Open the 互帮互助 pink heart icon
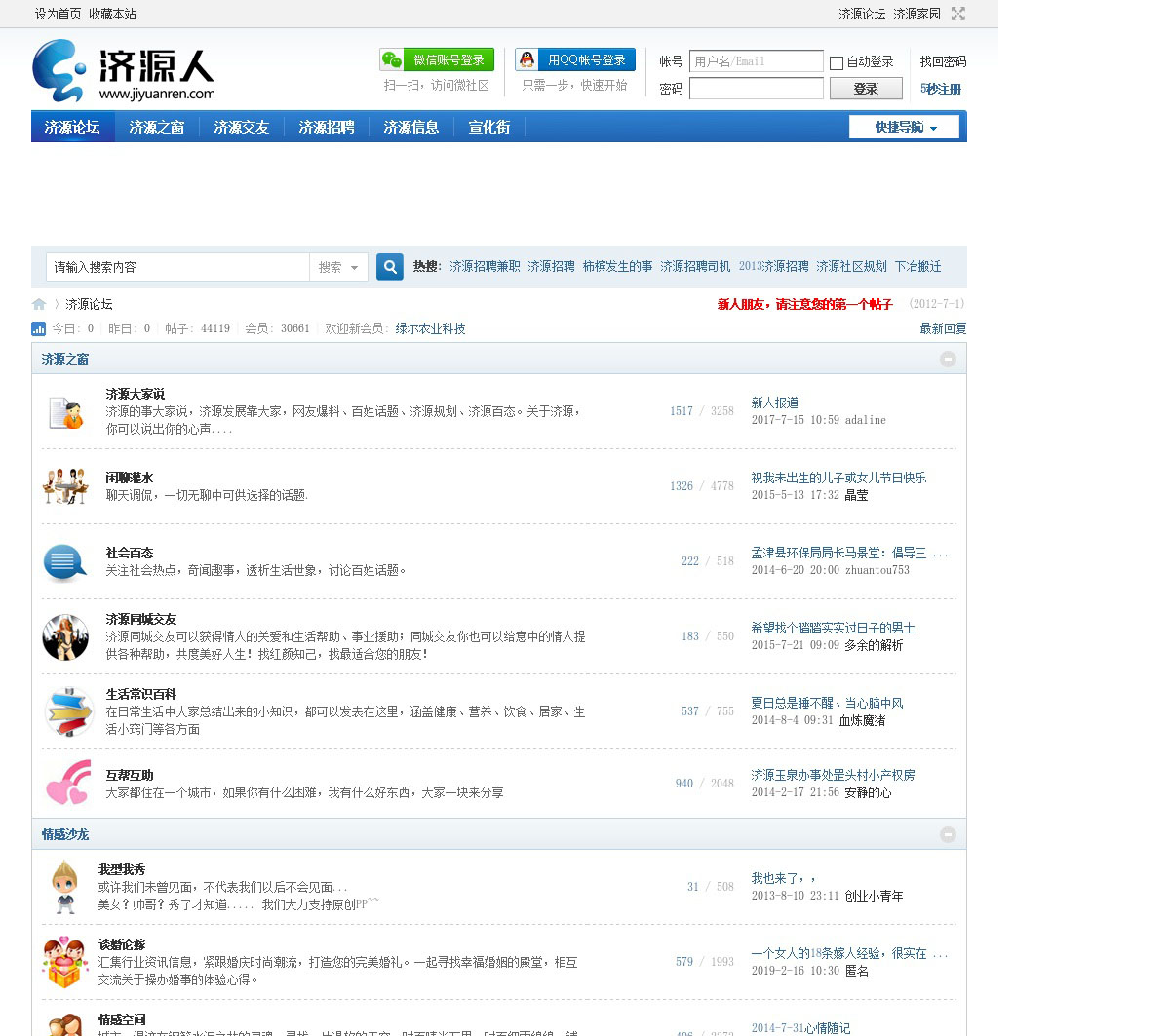Viewport: 1170px width, 1036px height. coord(67,784)
